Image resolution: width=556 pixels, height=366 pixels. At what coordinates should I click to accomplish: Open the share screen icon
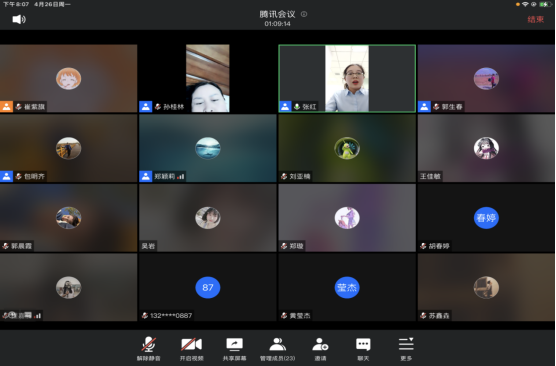click(x=234, y=349)
